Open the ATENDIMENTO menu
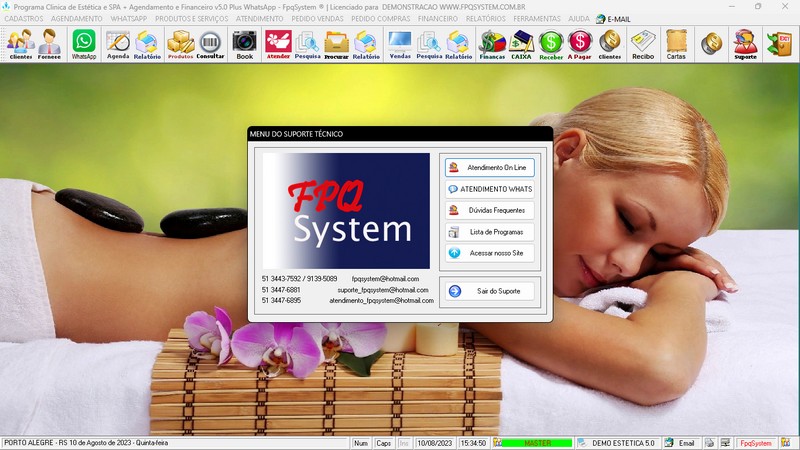The height and width of the screenshot is (450, 800). [260, 18]
